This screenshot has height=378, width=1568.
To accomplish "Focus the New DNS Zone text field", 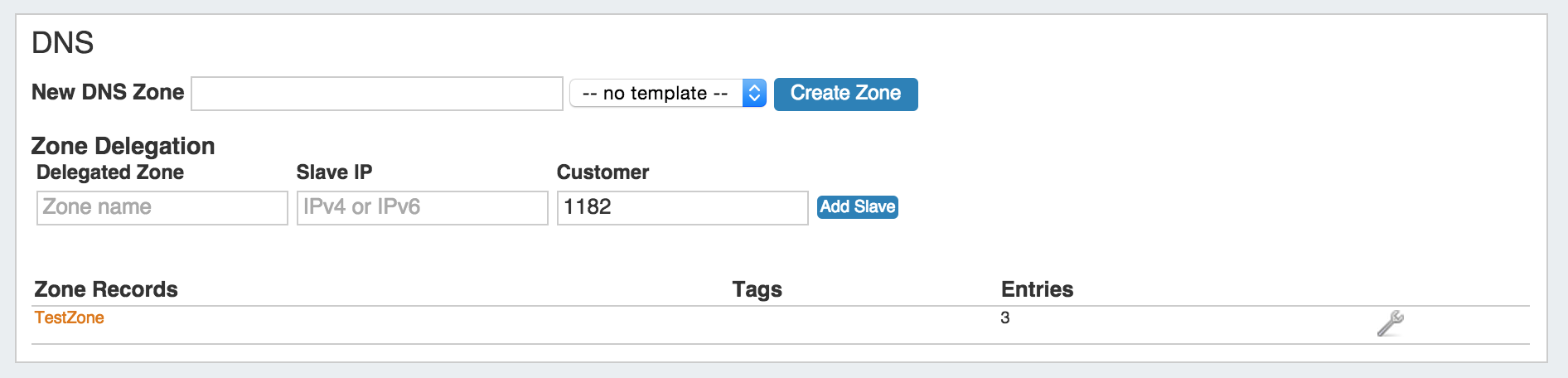I will pyautogui.click(x=377, y=94).
